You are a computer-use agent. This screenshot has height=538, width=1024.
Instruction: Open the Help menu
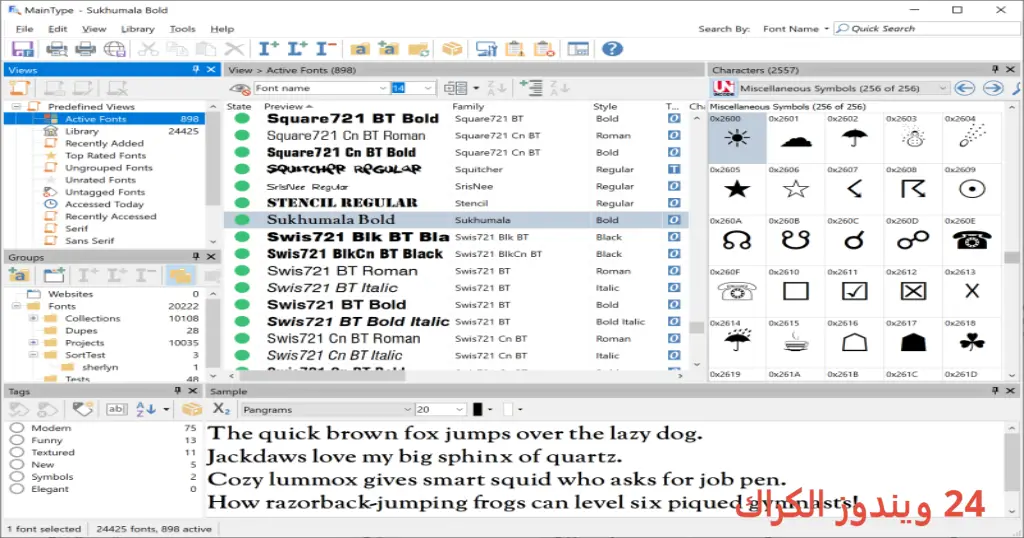[222, 29]
